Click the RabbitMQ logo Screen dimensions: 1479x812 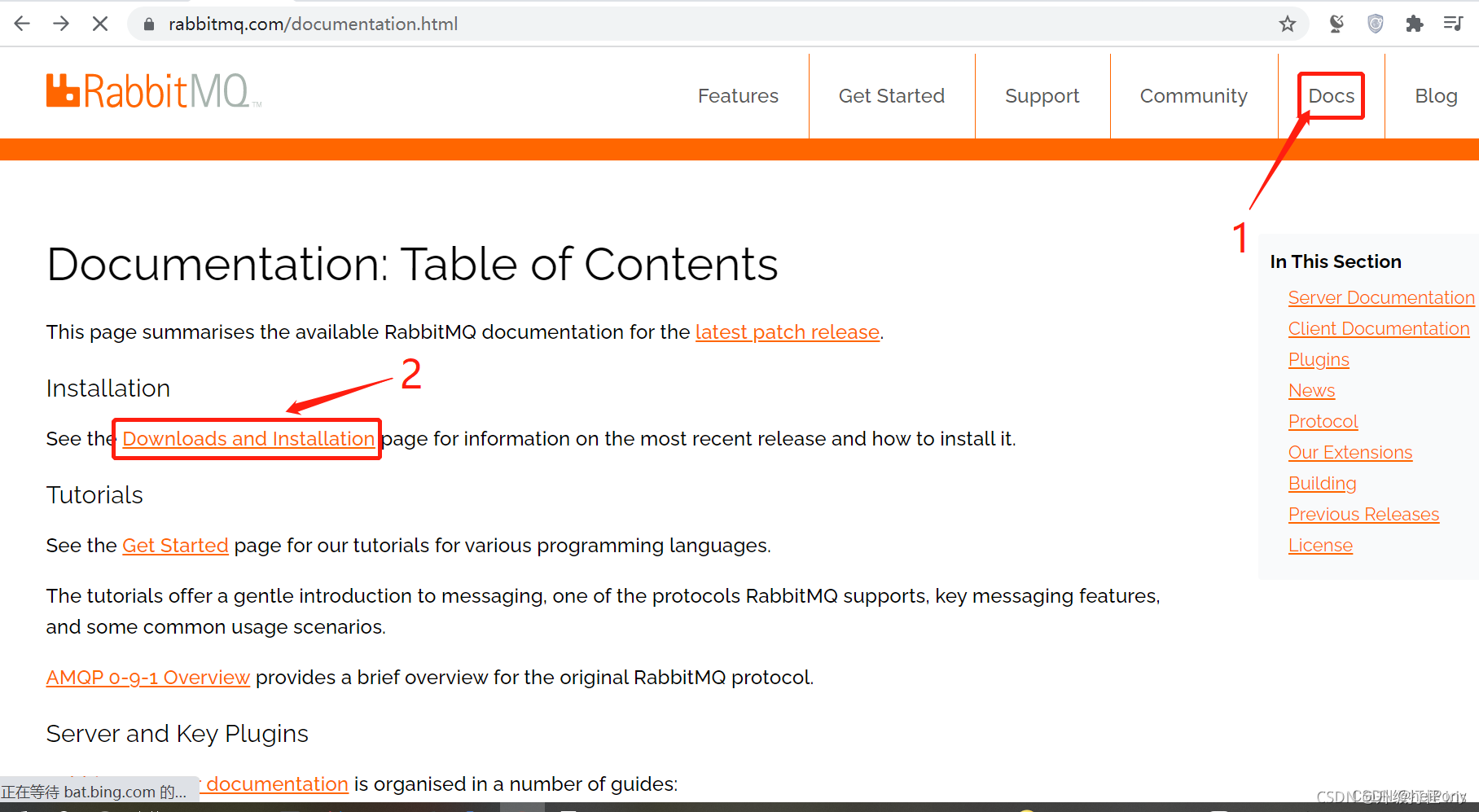click(154, 91)
